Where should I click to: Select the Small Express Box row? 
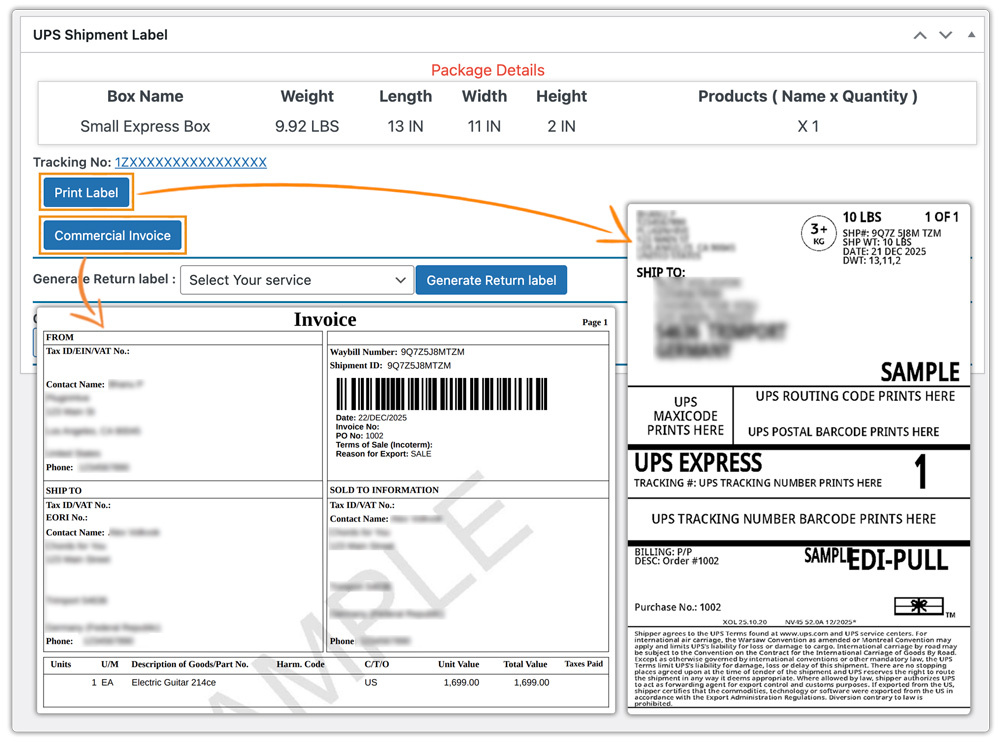[146, 126]
